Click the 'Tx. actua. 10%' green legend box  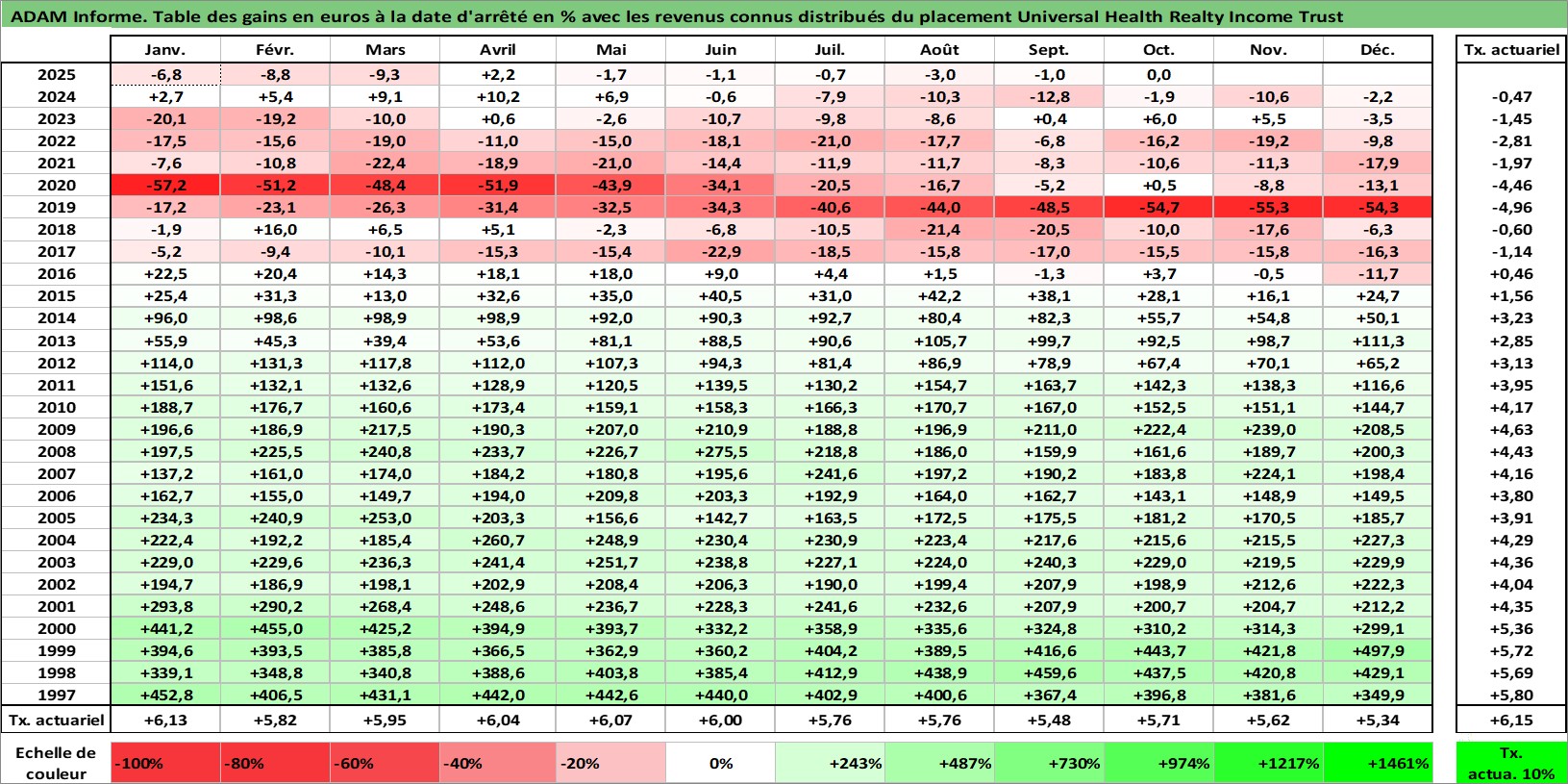1511,763
